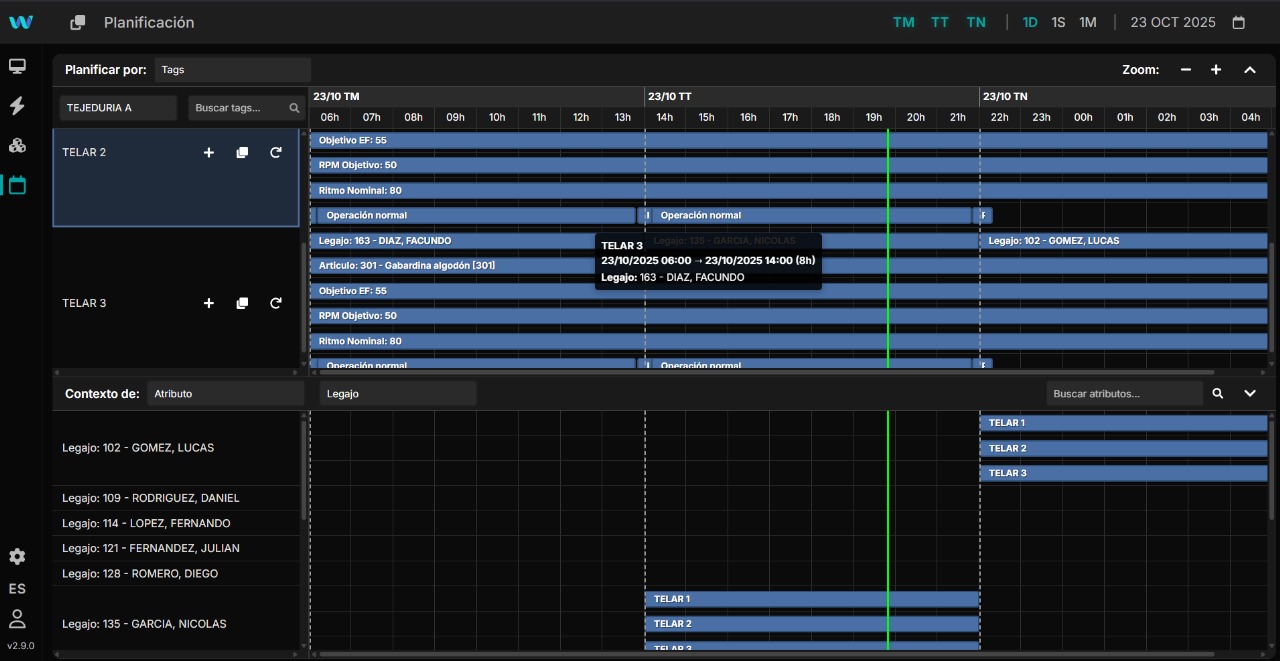
Task: Click the Buscar atributos search field
Action: pyautogui.click(x=1124, y=394)
